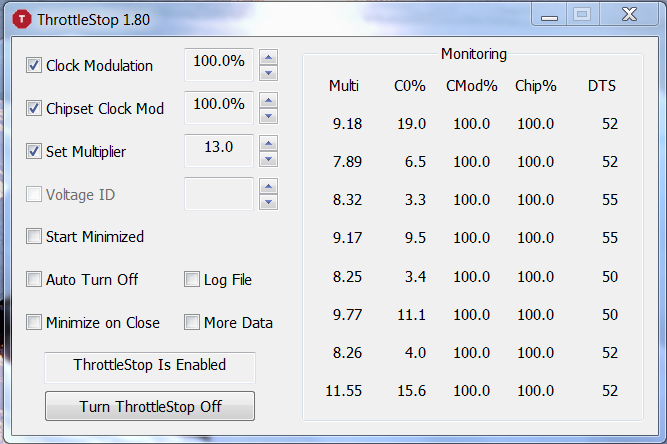Click the Chipset Clock Mod 100.0% field
Screen dimensions: 667x444
tap(219, 108)
